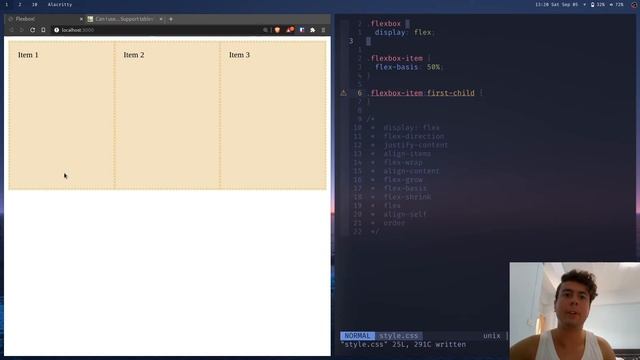Click the 'unix' file format in status line
640x360 pixels.
491,336
